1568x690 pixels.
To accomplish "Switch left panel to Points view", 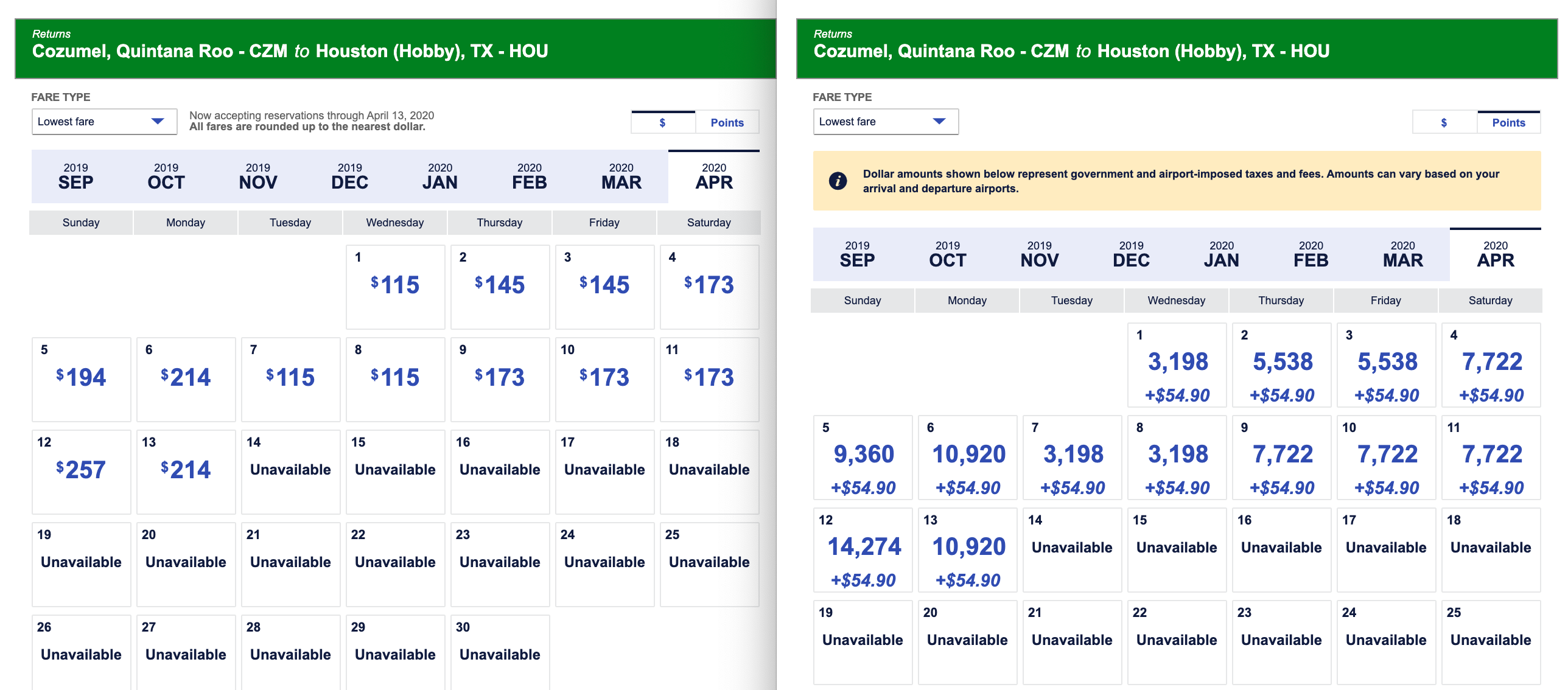I will pyautogui.click(x=727, y=122).
